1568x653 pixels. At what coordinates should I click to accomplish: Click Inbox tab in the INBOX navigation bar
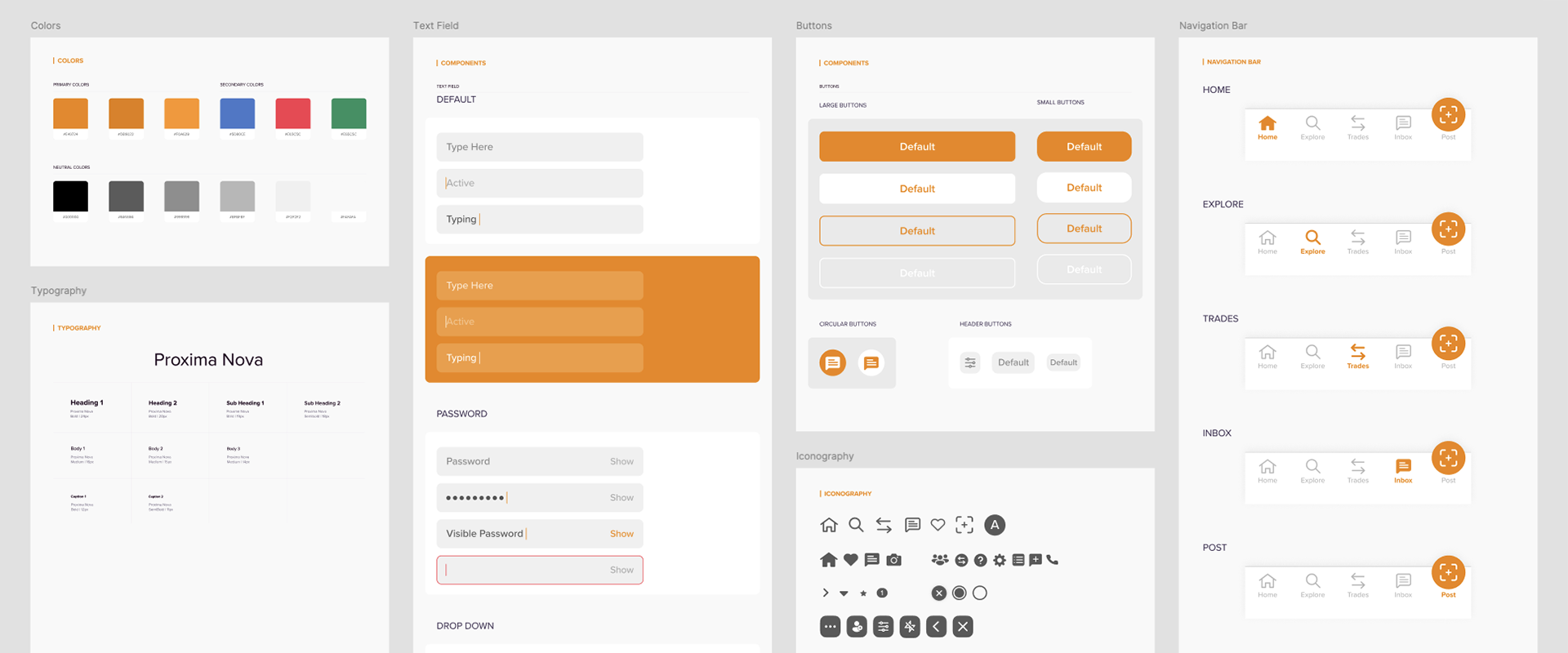click(1403, 471)
